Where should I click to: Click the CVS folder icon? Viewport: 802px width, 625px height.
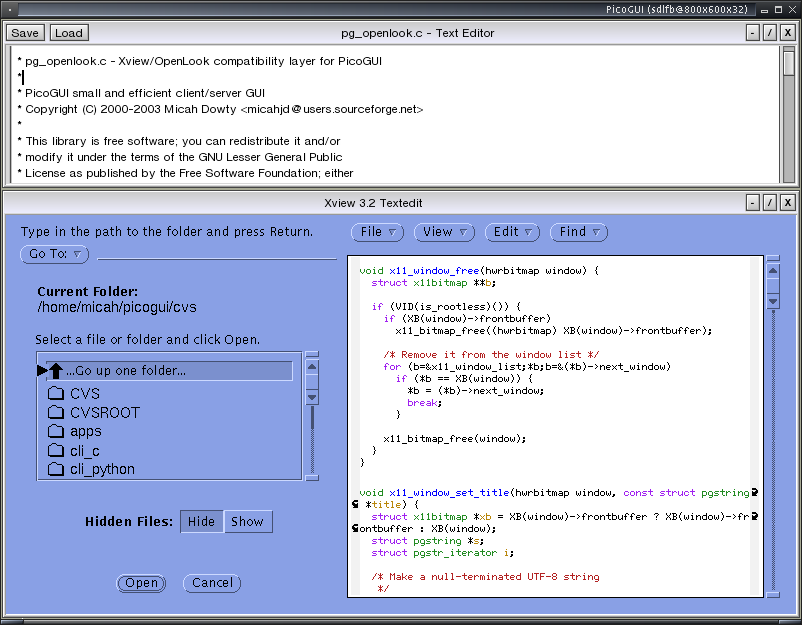coord(55,393)
